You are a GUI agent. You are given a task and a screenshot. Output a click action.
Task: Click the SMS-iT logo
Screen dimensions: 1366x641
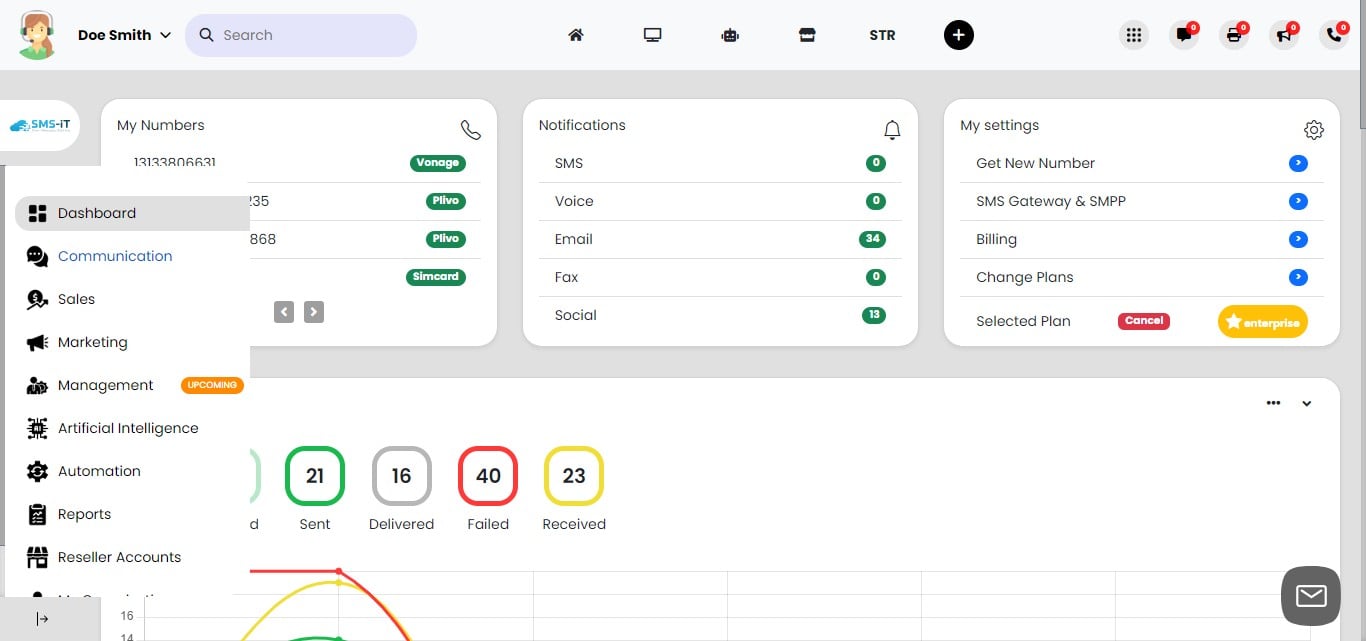tap(40, 126)
